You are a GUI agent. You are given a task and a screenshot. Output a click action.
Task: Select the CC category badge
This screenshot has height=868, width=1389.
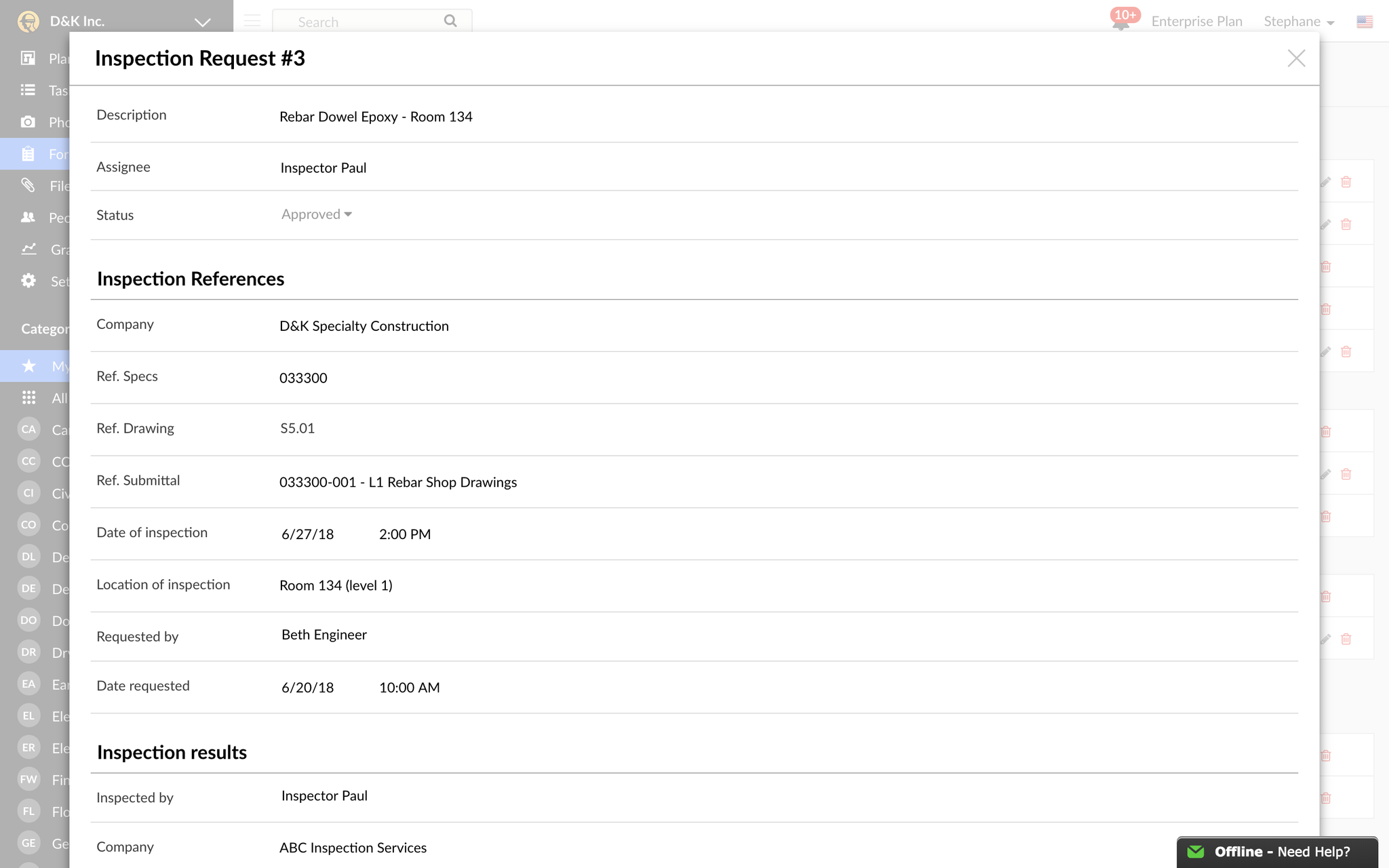(x=28, y=461)
